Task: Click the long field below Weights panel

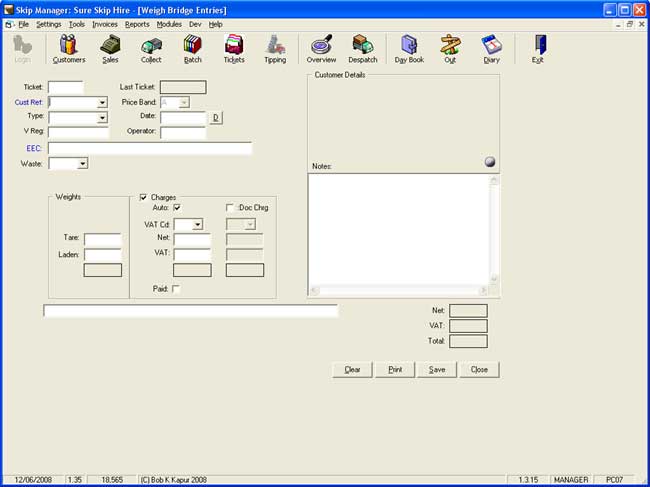Action: tap(190, 311)
